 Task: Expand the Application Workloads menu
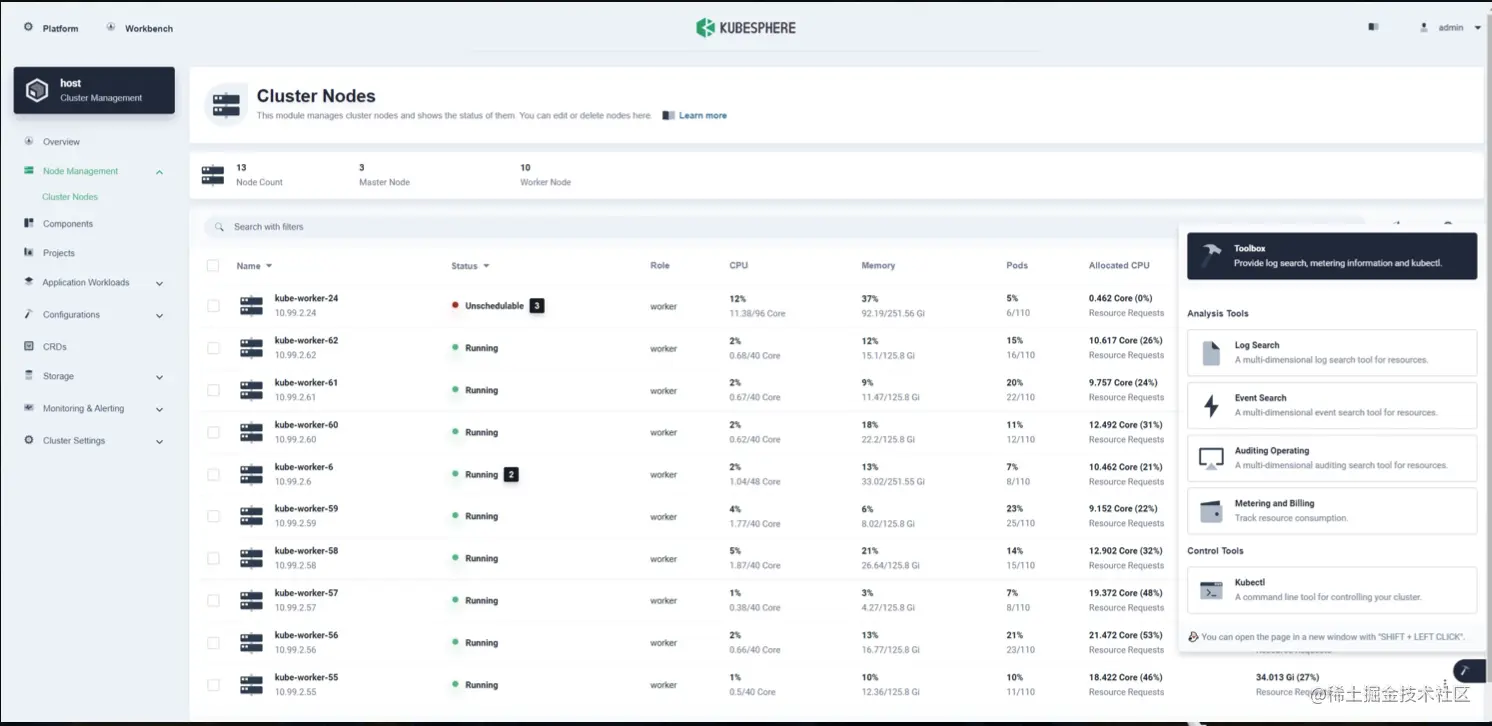pos(159,283)
